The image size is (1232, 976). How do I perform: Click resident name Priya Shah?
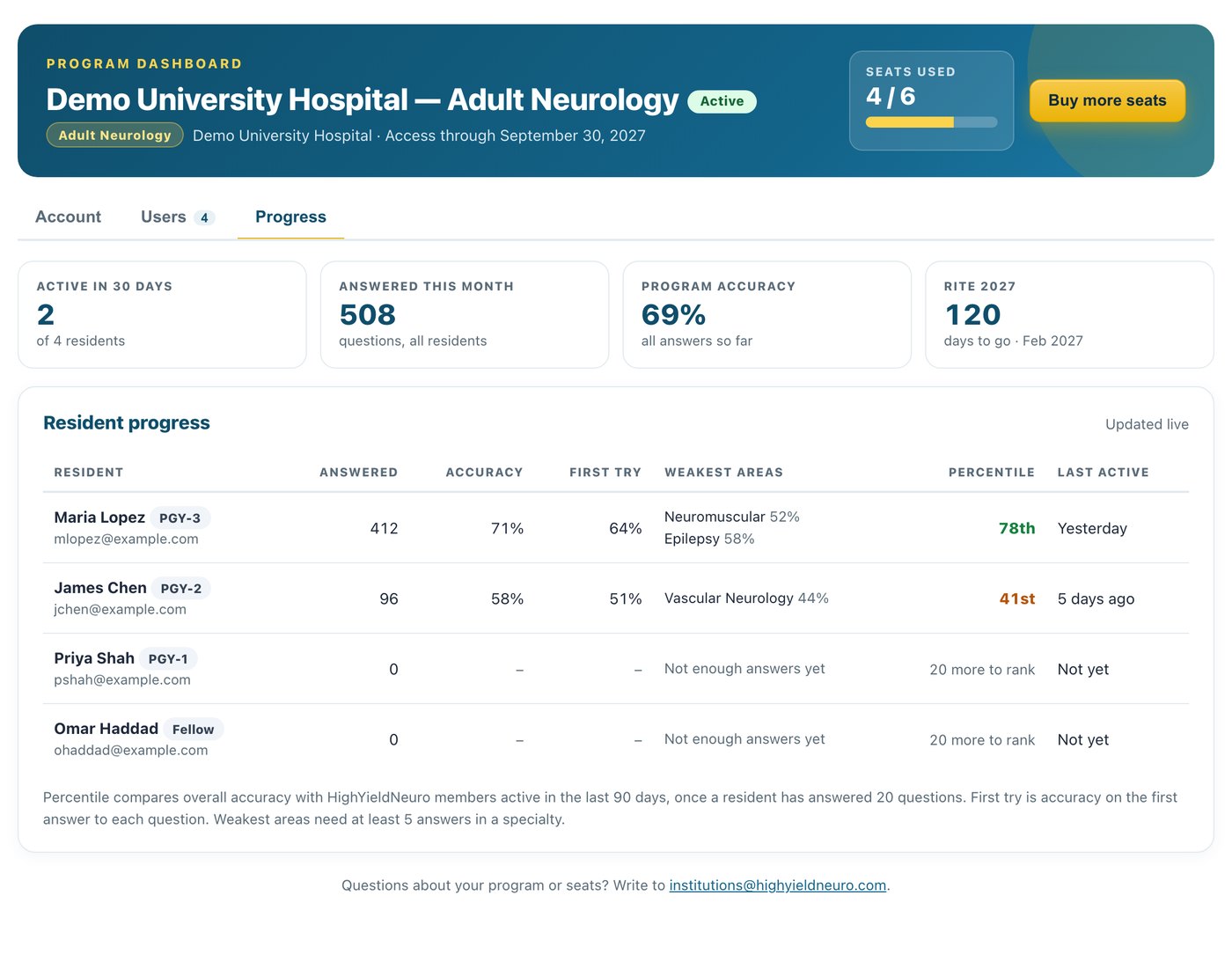[94, 658]
